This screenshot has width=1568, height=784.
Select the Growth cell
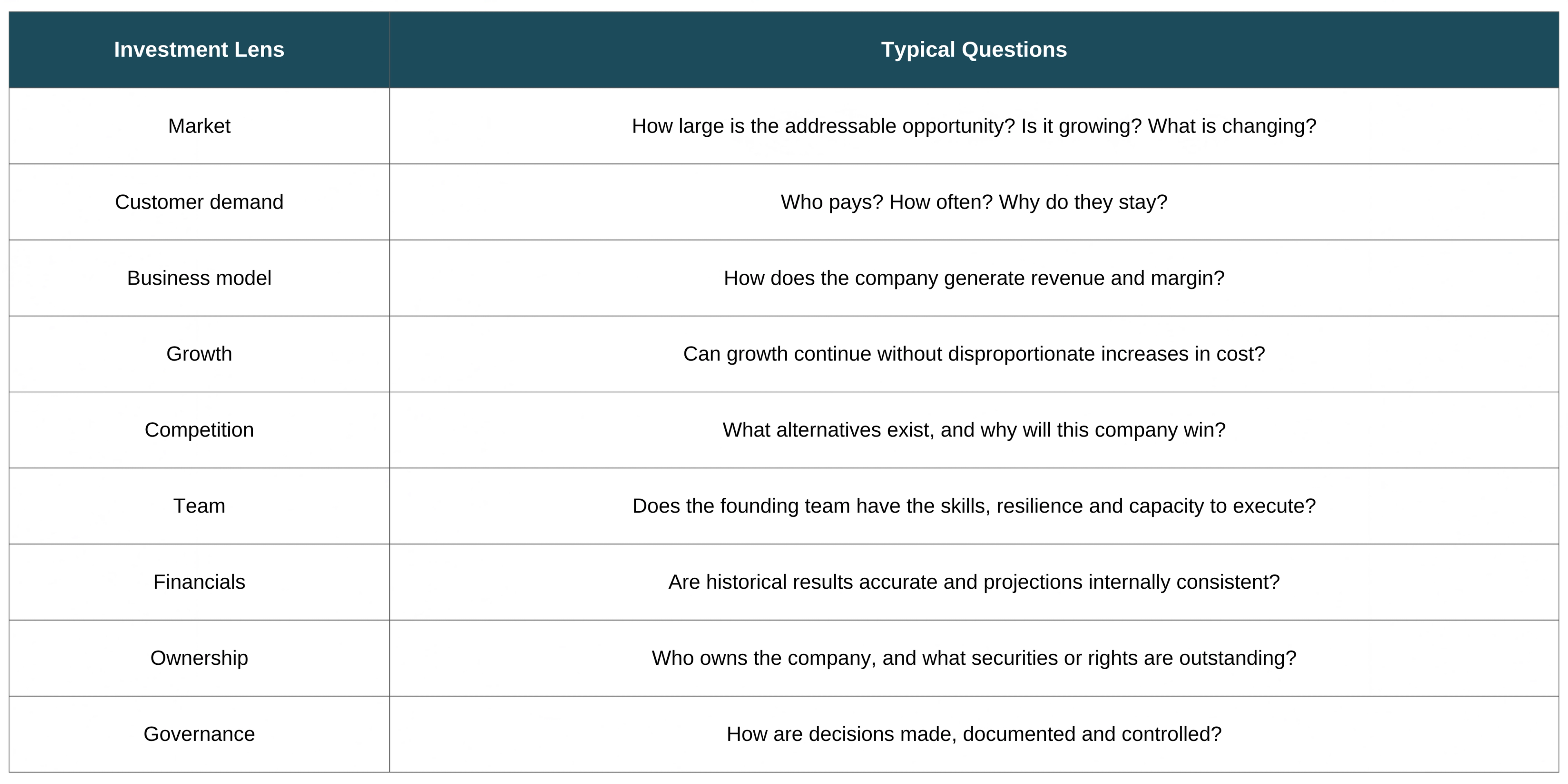coord(199,354)
